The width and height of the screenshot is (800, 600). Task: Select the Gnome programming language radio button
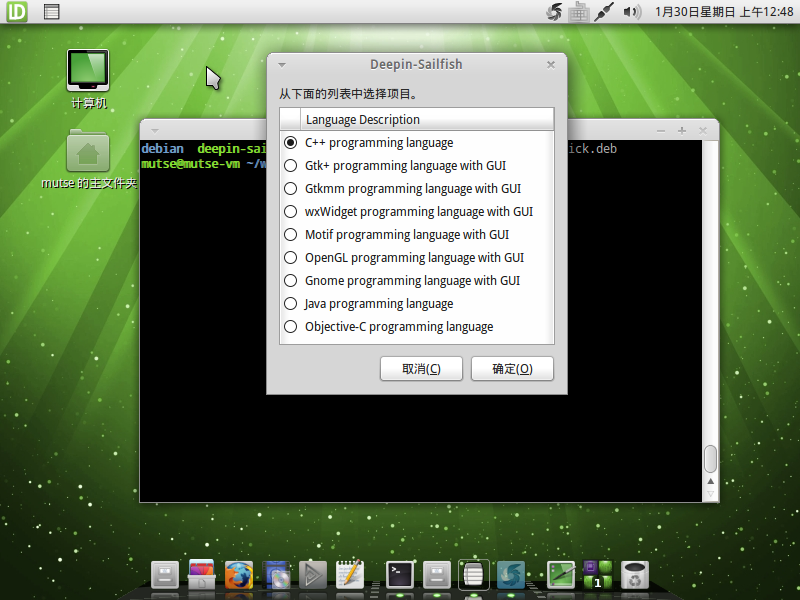point(290,280)
